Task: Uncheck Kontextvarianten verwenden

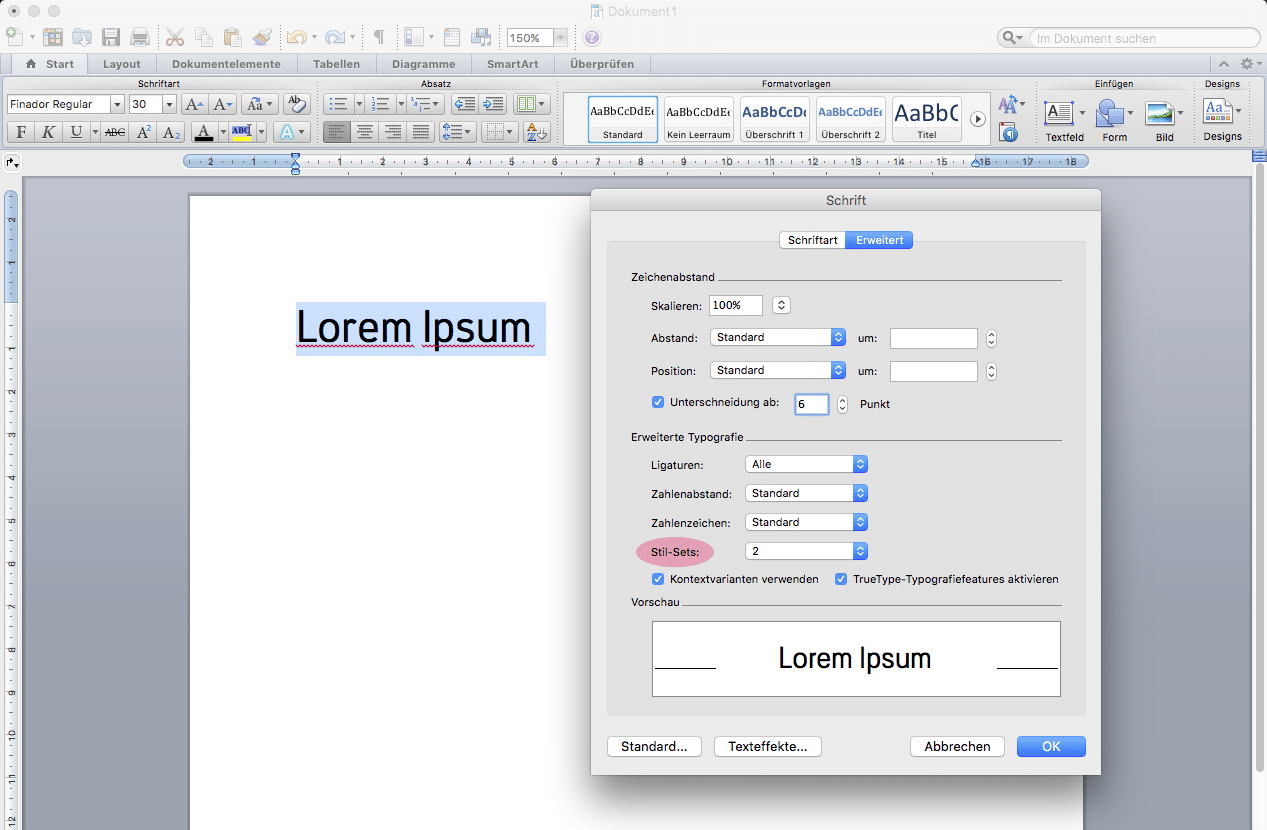Action: 658,579
